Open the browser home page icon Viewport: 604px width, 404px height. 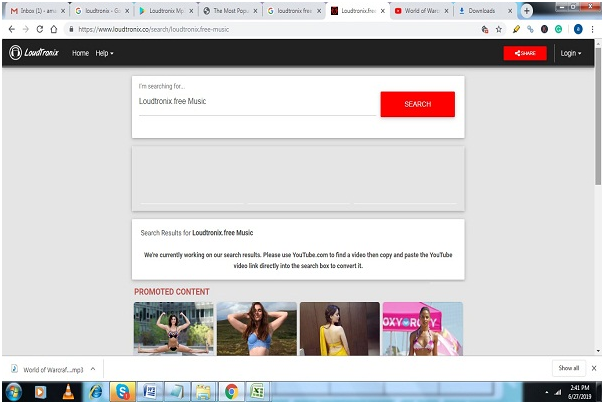point(54,29)
